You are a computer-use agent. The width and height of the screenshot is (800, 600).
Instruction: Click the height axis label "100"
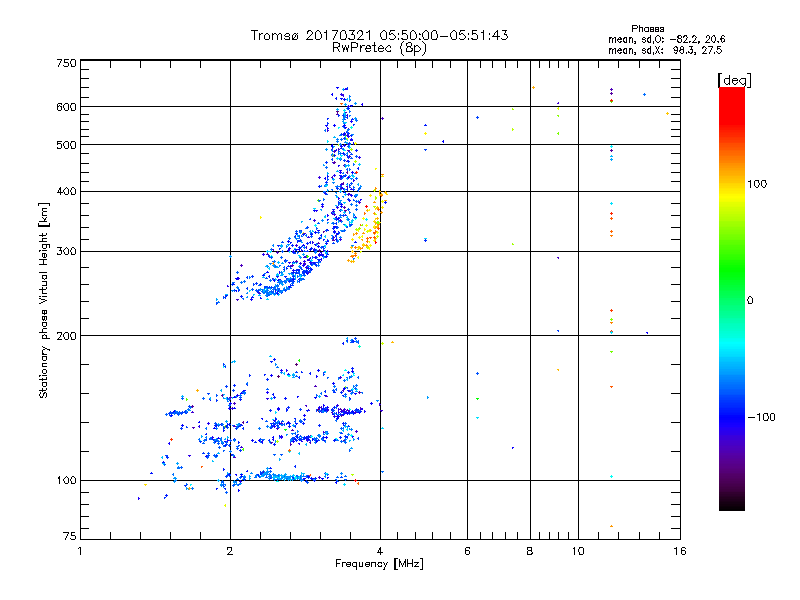click(x=66, y=480)
